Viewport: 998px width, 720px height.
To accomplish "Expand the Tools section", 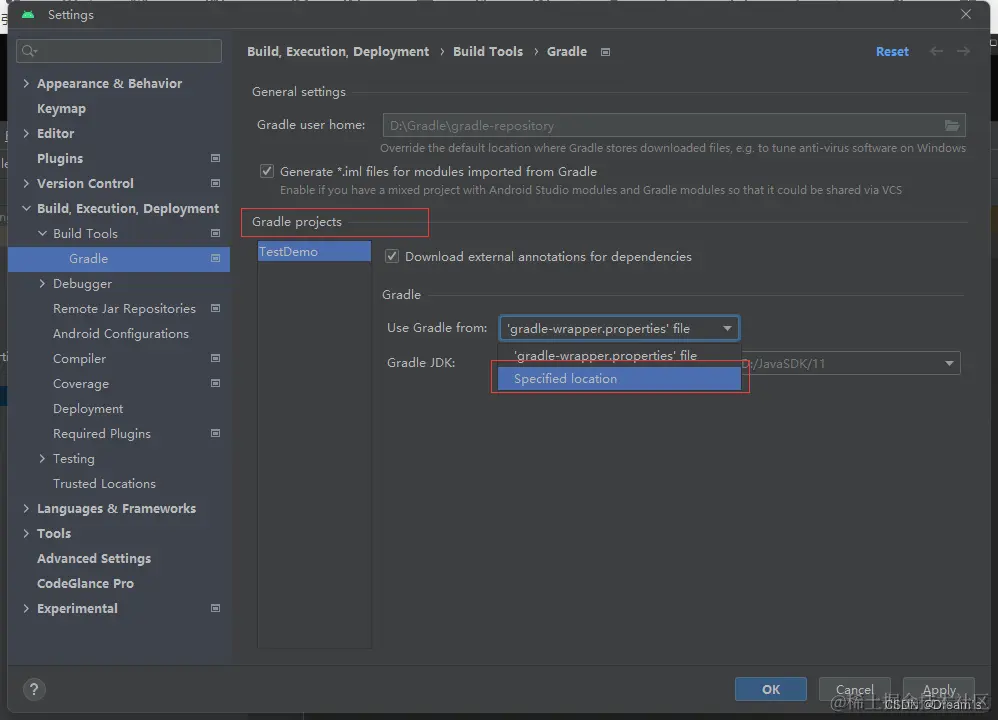I will (26, 533).
